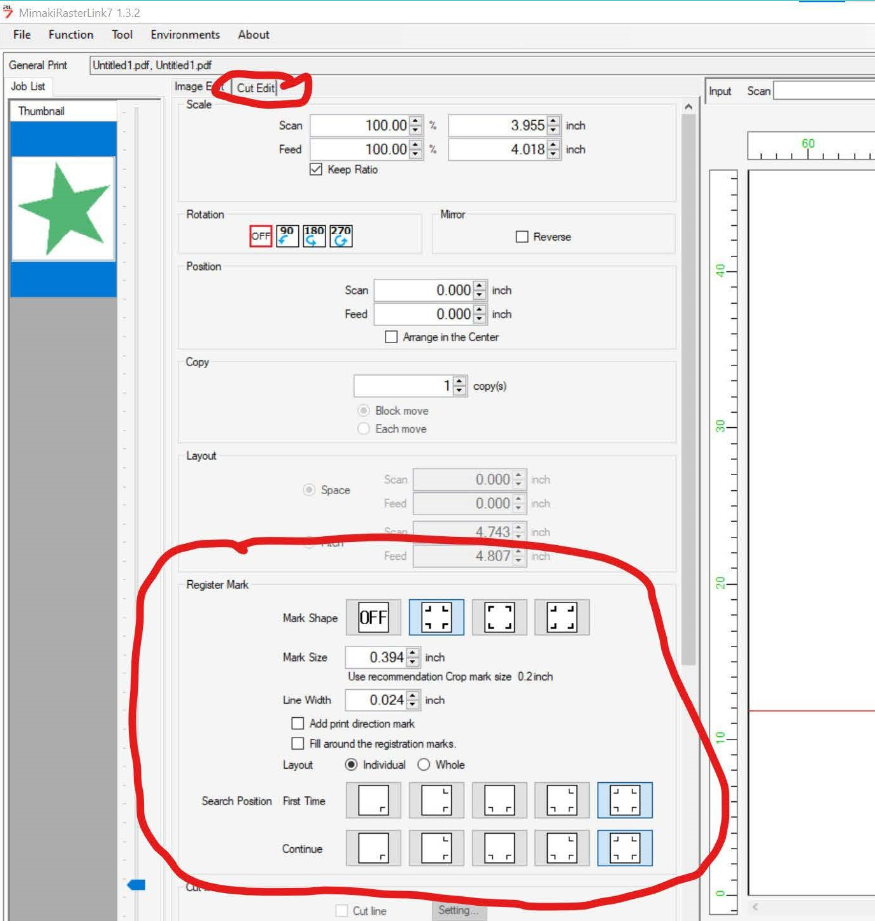Enable Fill around the registration marks
The image size is (875, 921).
click(x=298, y=744)
